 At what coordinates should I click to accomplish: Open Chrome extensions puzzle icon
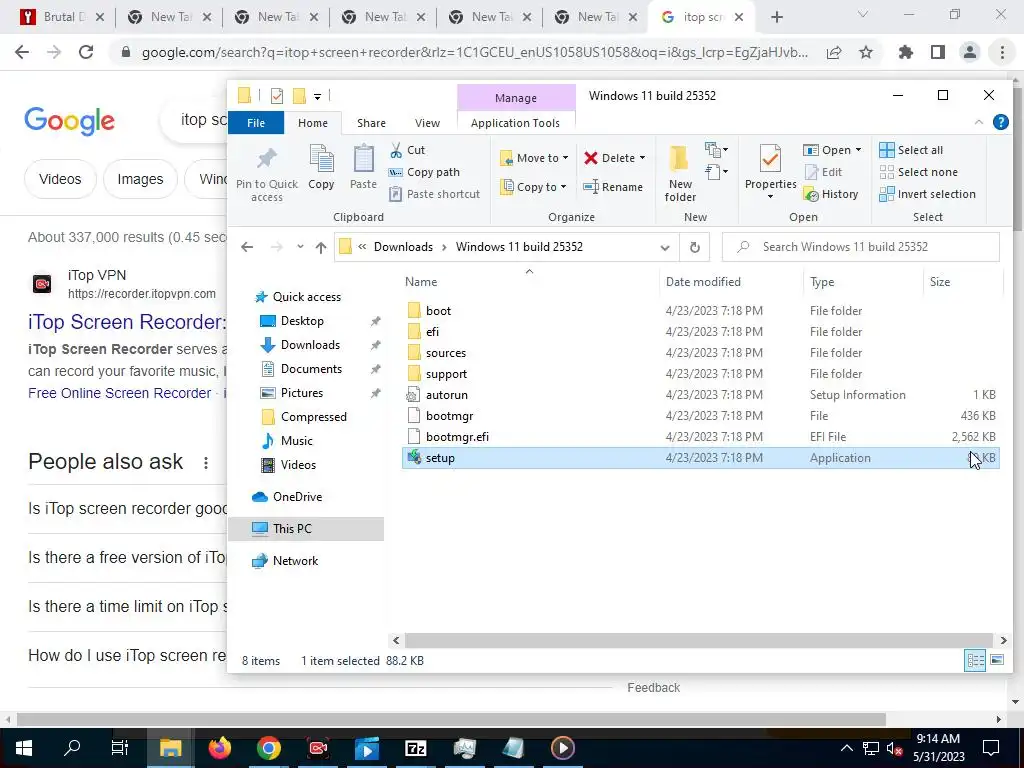point(905,52)
